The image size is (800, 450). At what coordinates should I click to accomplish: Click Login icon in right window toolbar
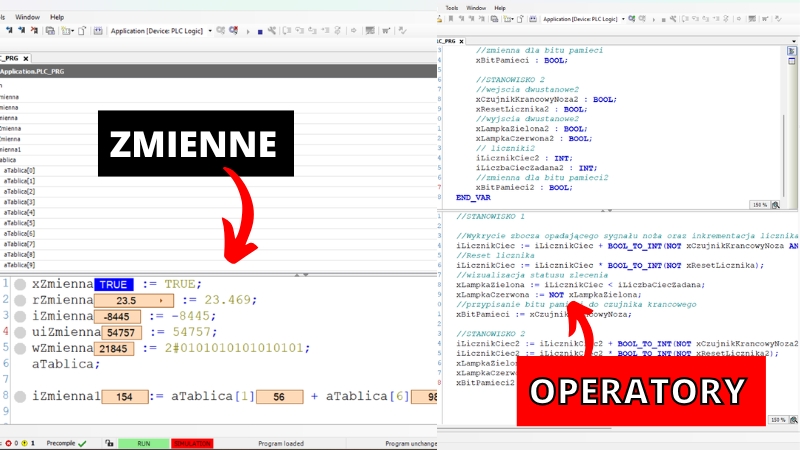pyautogui.click(x=632, y=19)
